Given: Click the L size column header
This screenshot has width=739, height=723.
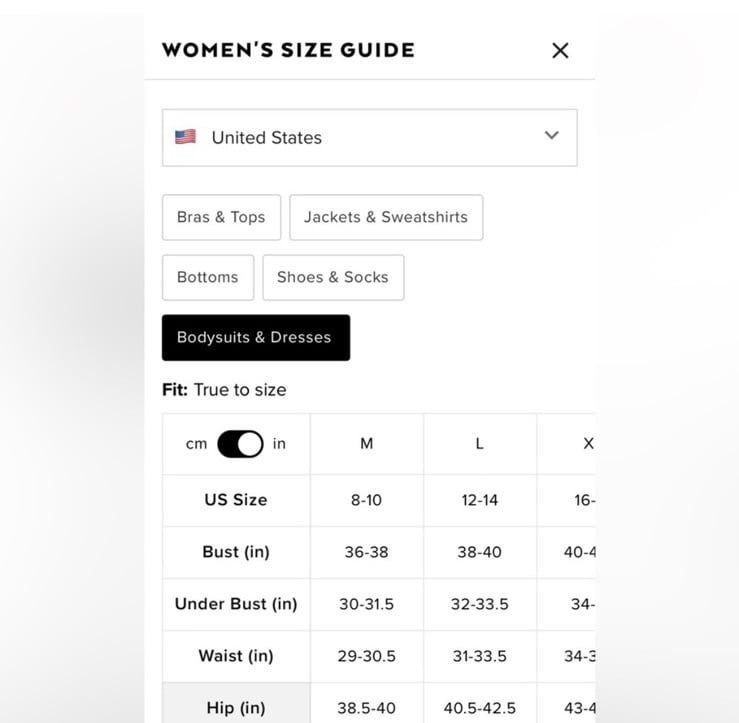Looking at the screenshot, I should (x=480, y=444).
